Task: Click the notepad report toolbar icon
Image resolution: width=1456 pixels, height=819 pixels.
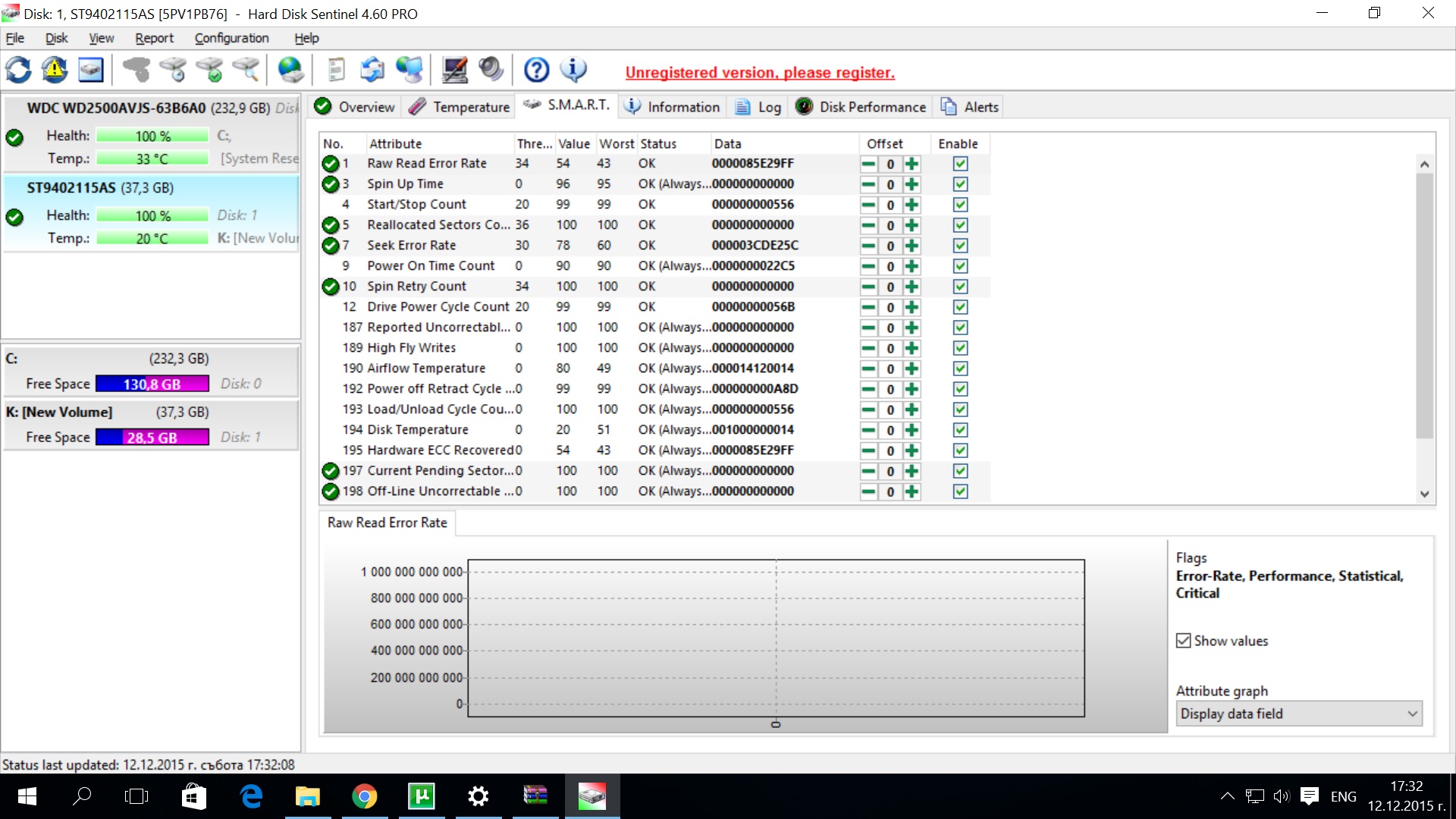Action: coord(336,71)
